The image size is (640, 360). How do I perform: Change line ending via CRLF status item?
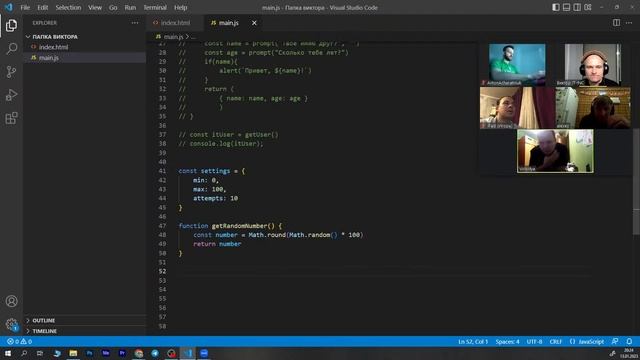pos(556,341)
